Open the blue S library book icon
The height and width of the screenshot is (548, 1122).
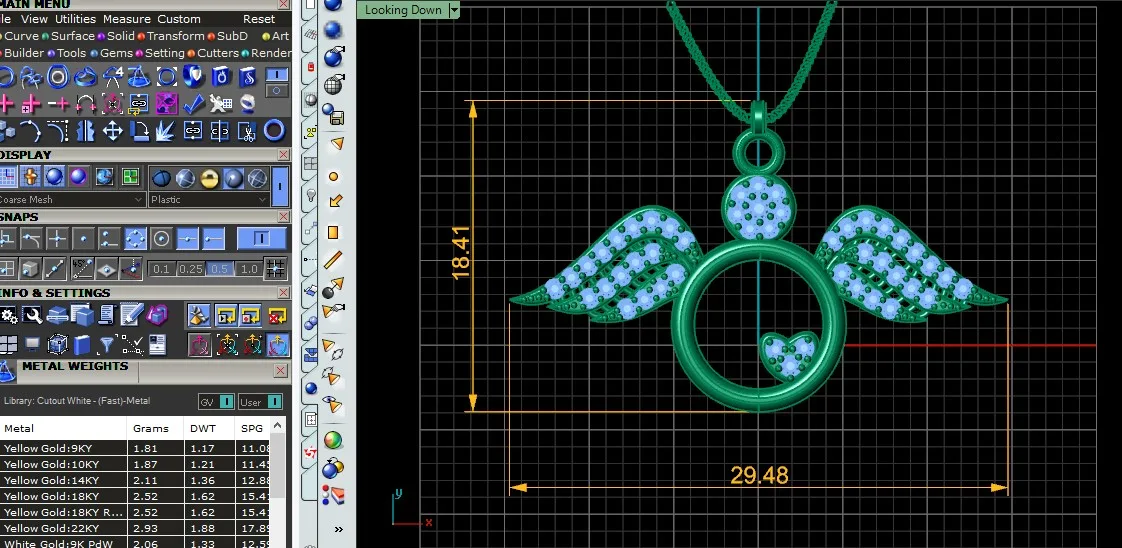coord(248,76)
